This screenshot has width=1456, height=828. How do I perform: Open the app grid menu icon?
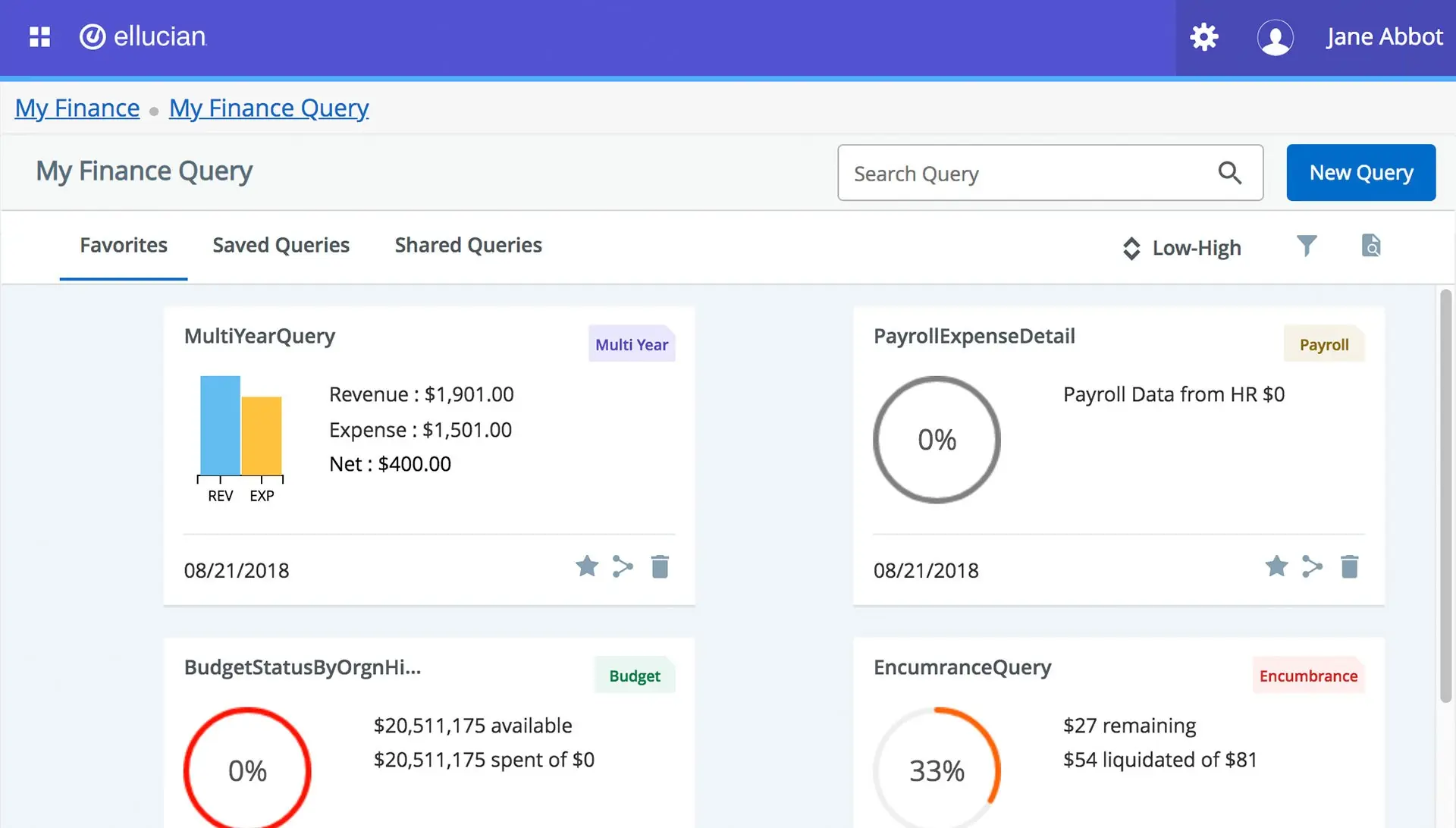coord(39,36)
